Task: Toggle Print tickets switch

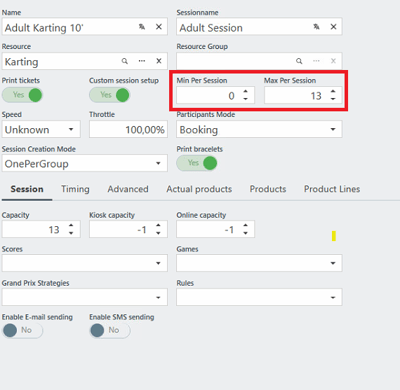Action: coord(22,95)
